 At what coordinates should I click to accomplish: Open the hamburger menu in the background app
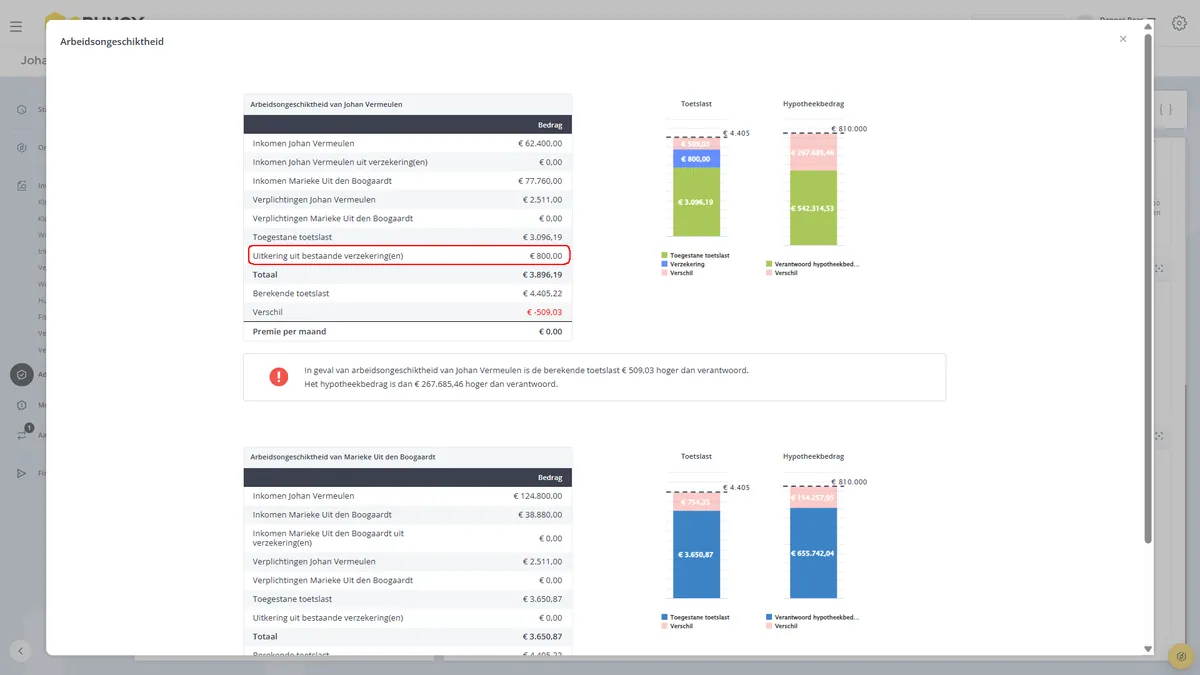click(16, 26)
